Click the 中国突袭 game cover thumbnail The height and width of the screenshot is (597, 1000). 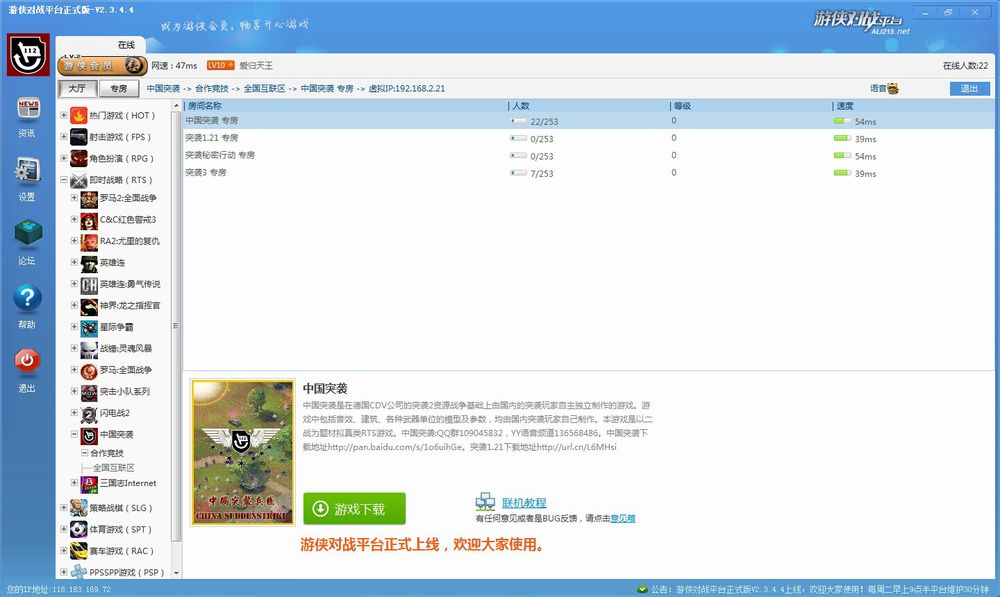[243, 453]
